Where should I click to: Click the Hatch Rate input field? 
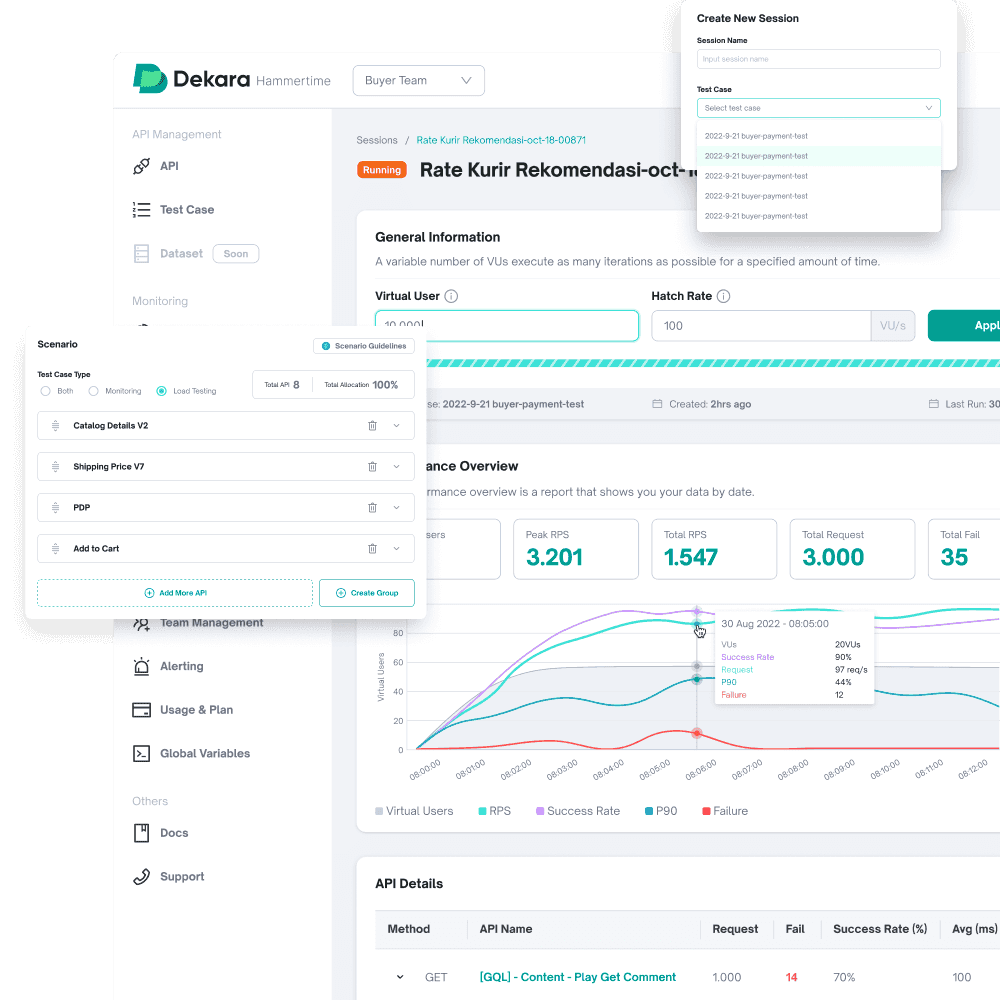coord(760,326)
